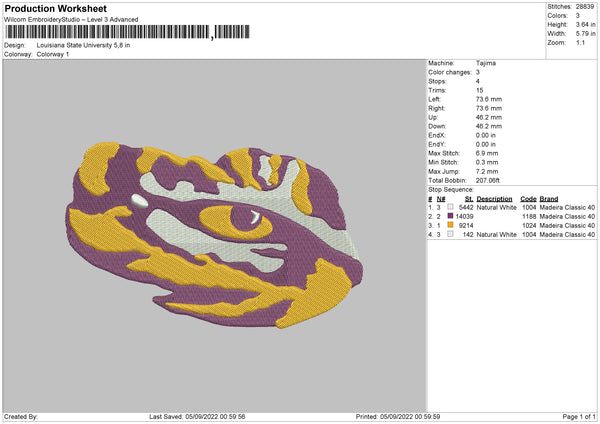The width and height of the screenshot is (600, 424).
Task: Click Natural White in stop row 1
Action: (497, 207)
